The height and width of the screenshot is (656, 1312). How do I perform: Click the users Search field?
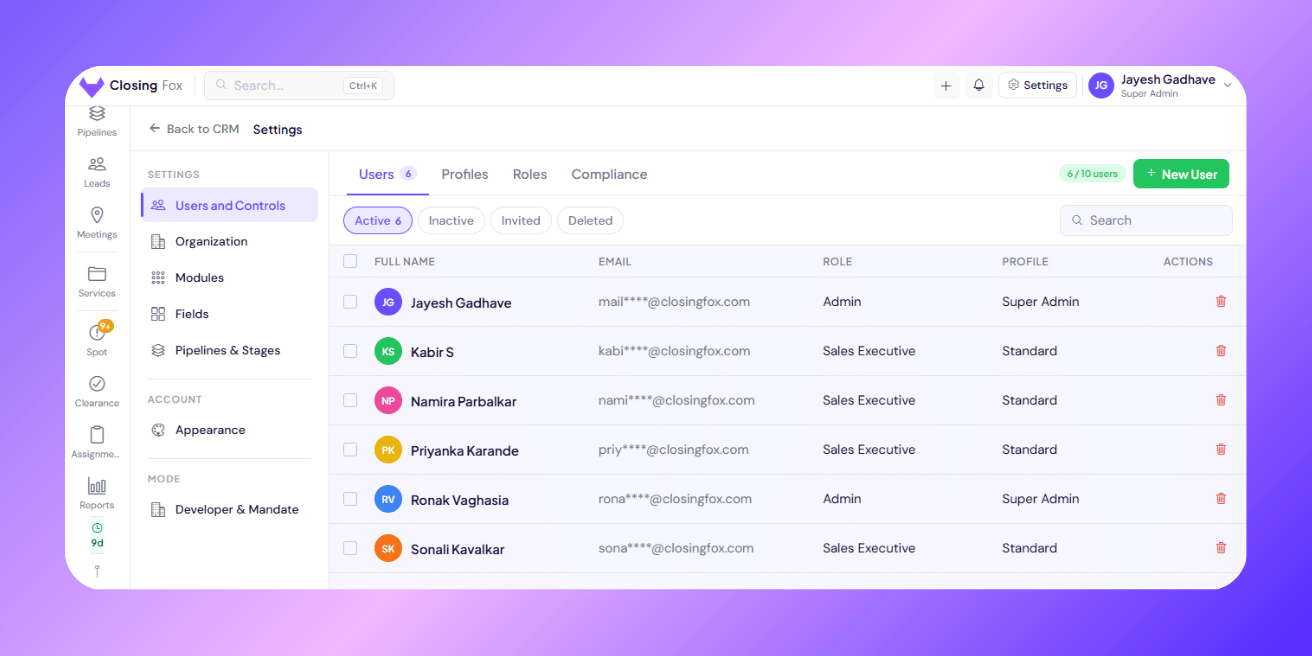(x=1146, y=221)
